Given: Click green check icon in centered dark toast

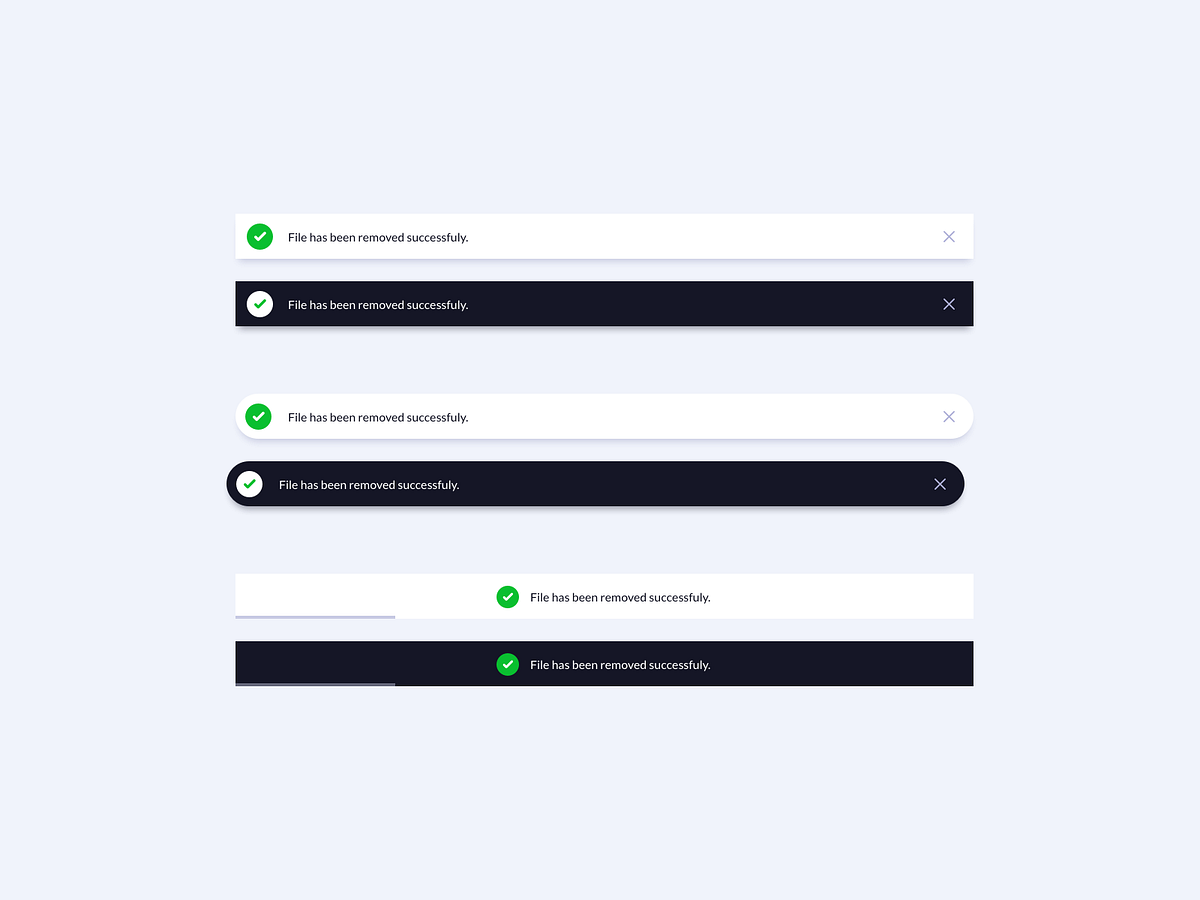Looking at the screenshot, I should tap(508, 664).
